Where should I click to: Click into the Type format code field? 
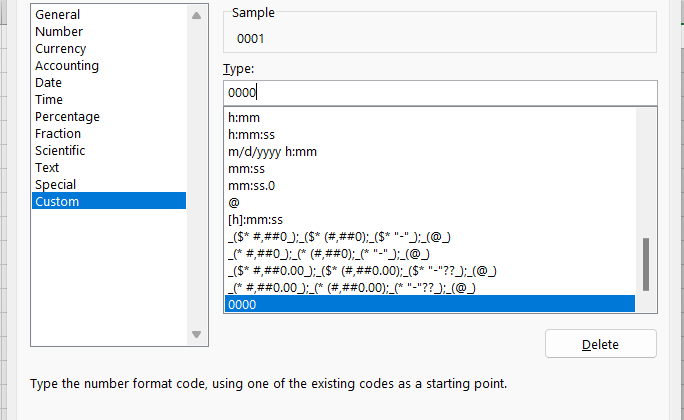pos(440,92)
